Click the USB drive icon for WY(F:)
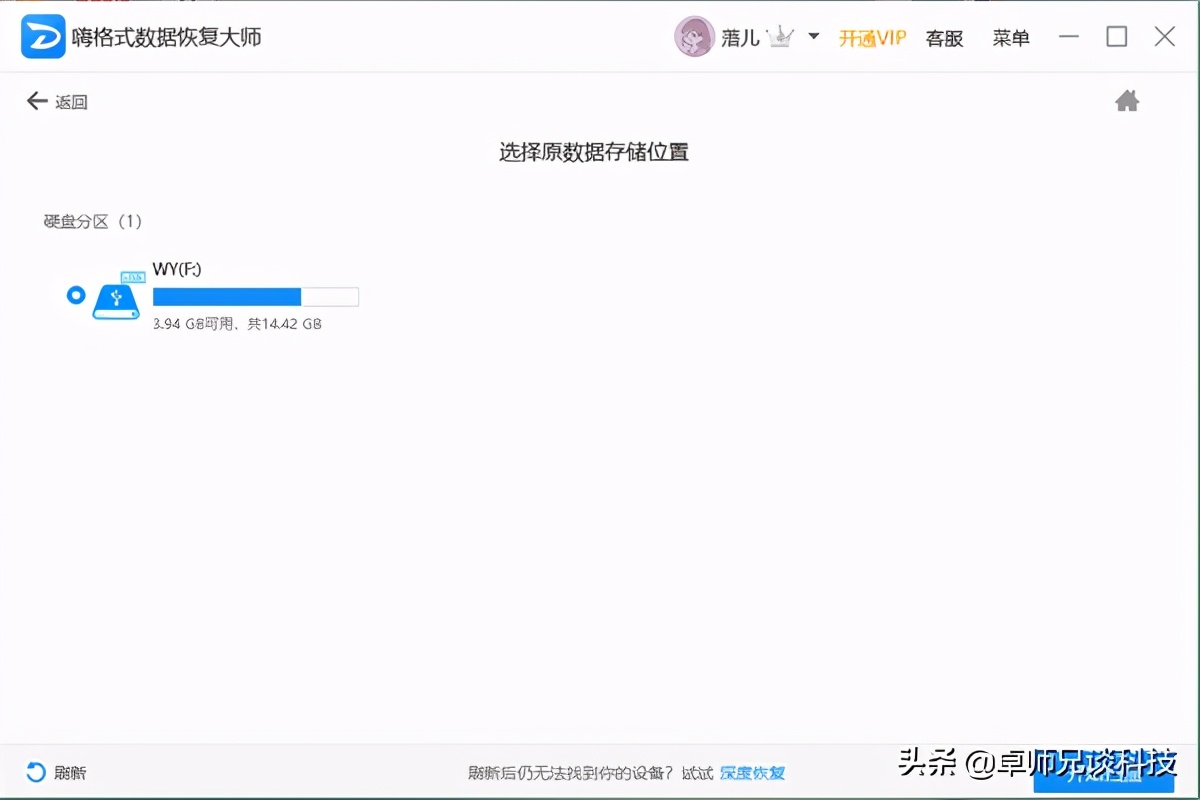 pyautogui.click(x=117, y=298)
